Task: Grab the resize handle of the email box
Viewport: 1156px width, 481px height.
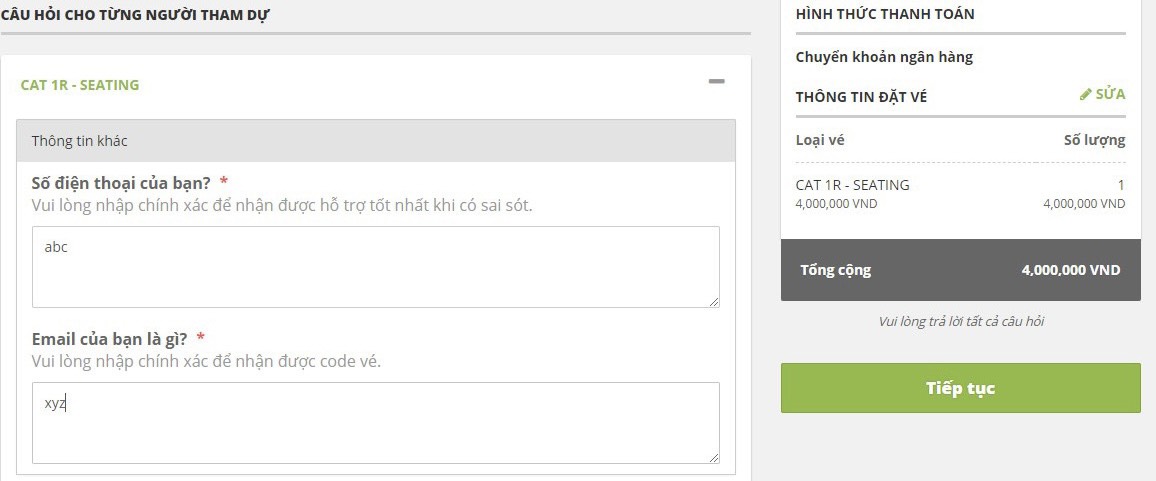Action: [714, 457]
